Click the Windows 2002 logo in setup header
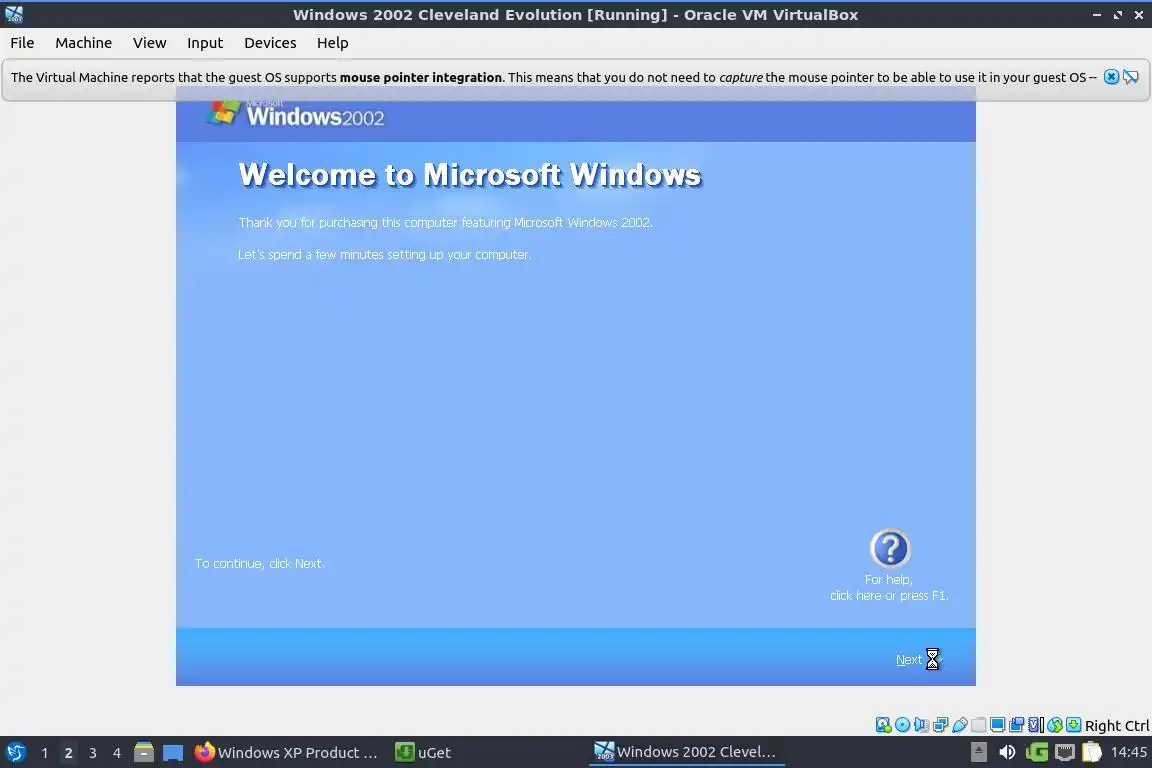1152x768 pixels. pyautogui.click(x=295, y=114)
